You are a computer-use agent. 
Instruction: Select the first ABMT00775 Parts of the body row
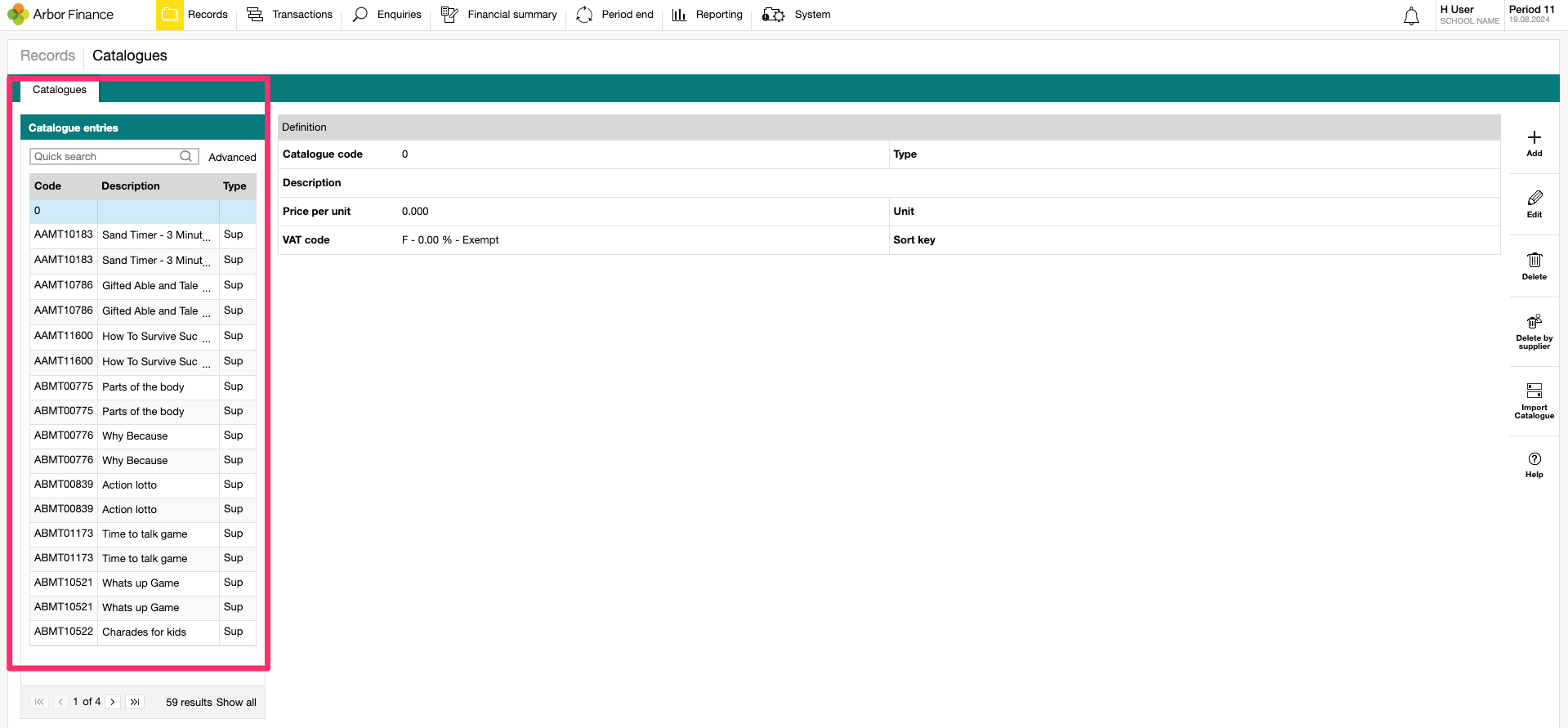click(x=143, y=386)
